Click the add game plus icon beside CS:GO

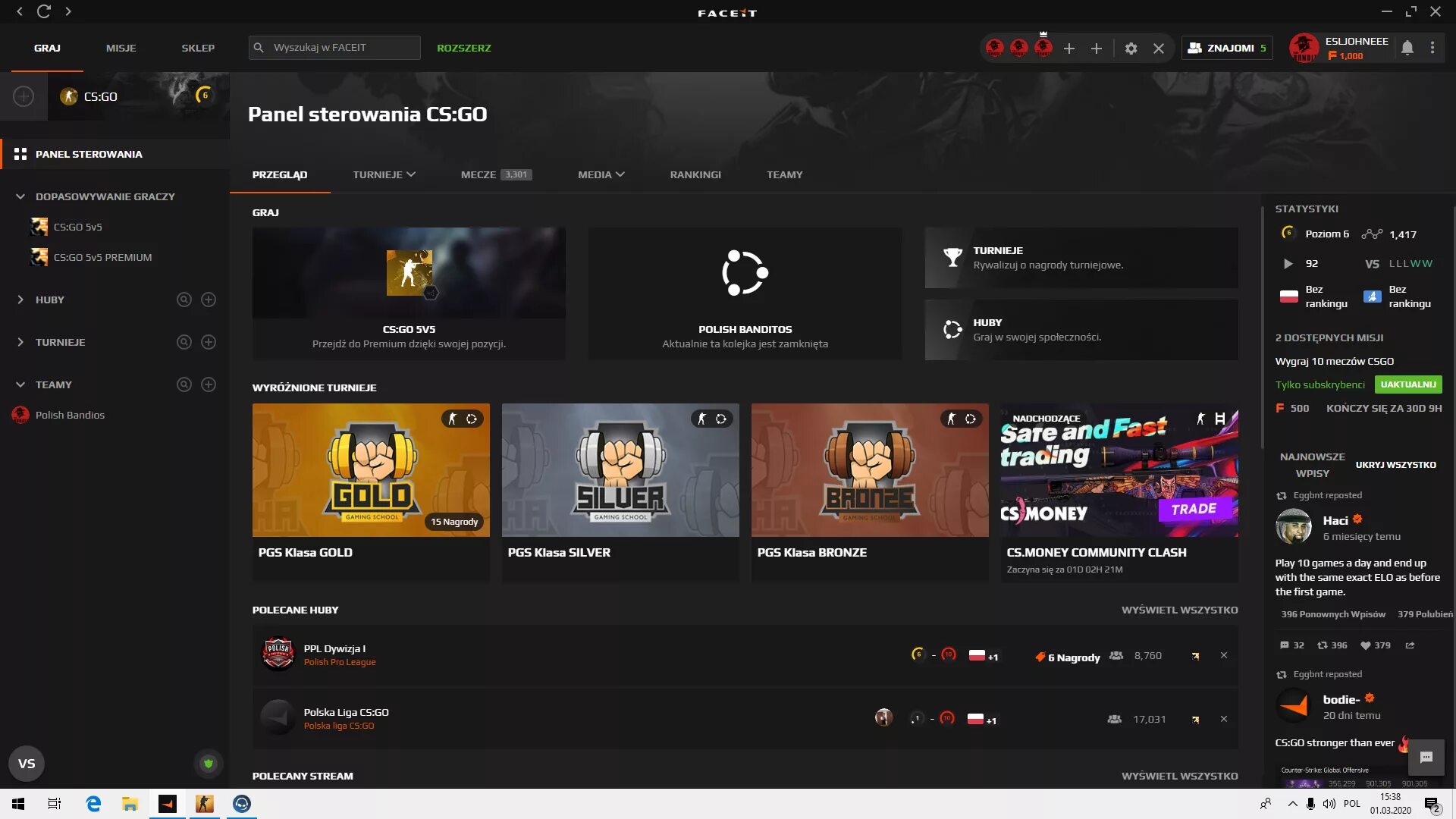24,96
